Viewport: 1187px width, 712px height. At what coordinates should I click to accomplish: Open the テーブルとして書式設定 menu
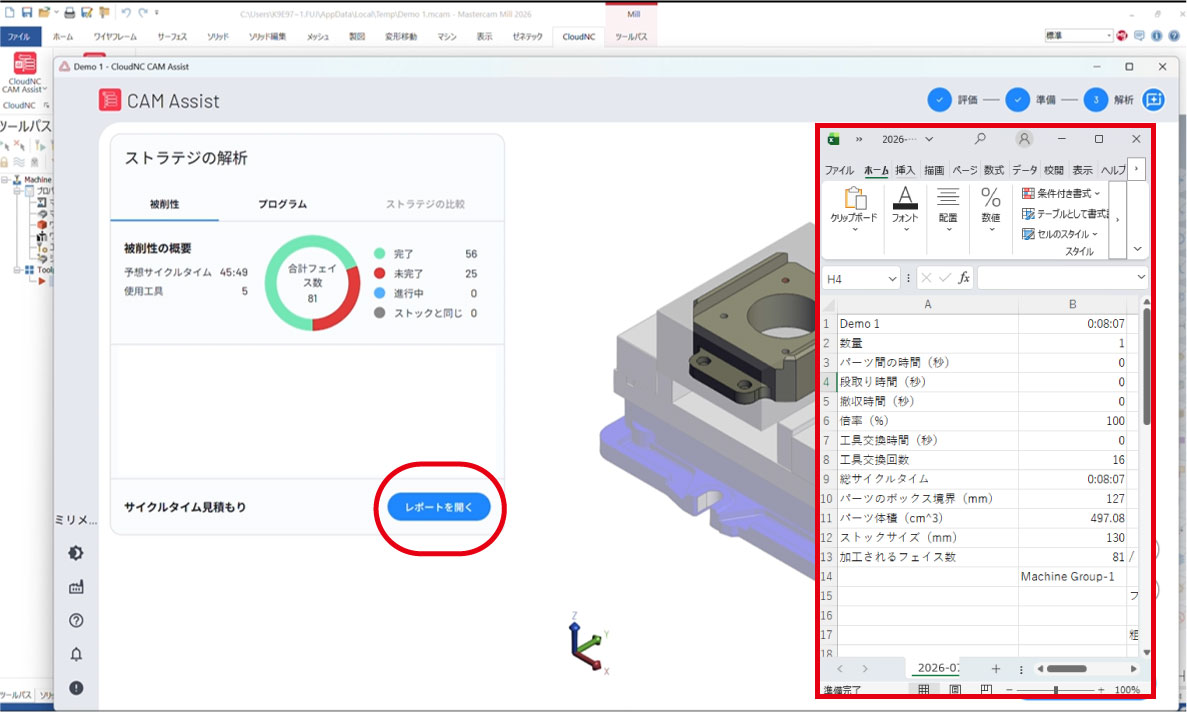point(1064,213)
